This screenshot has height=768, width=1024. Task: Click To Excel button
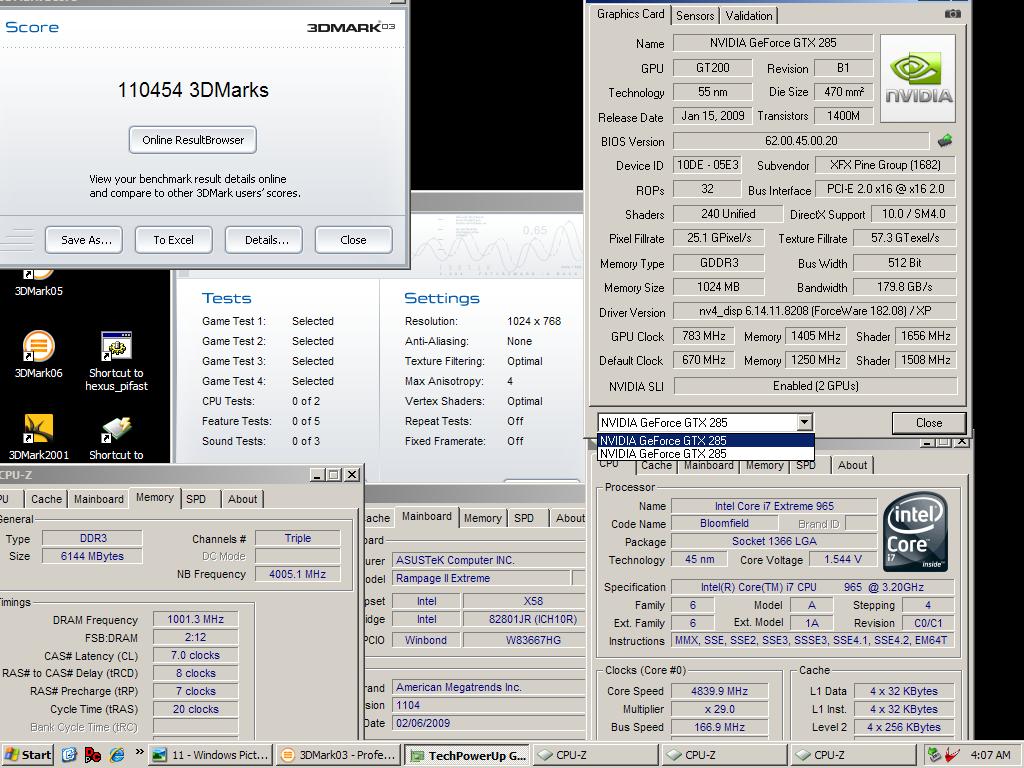[x=173, y=240]
